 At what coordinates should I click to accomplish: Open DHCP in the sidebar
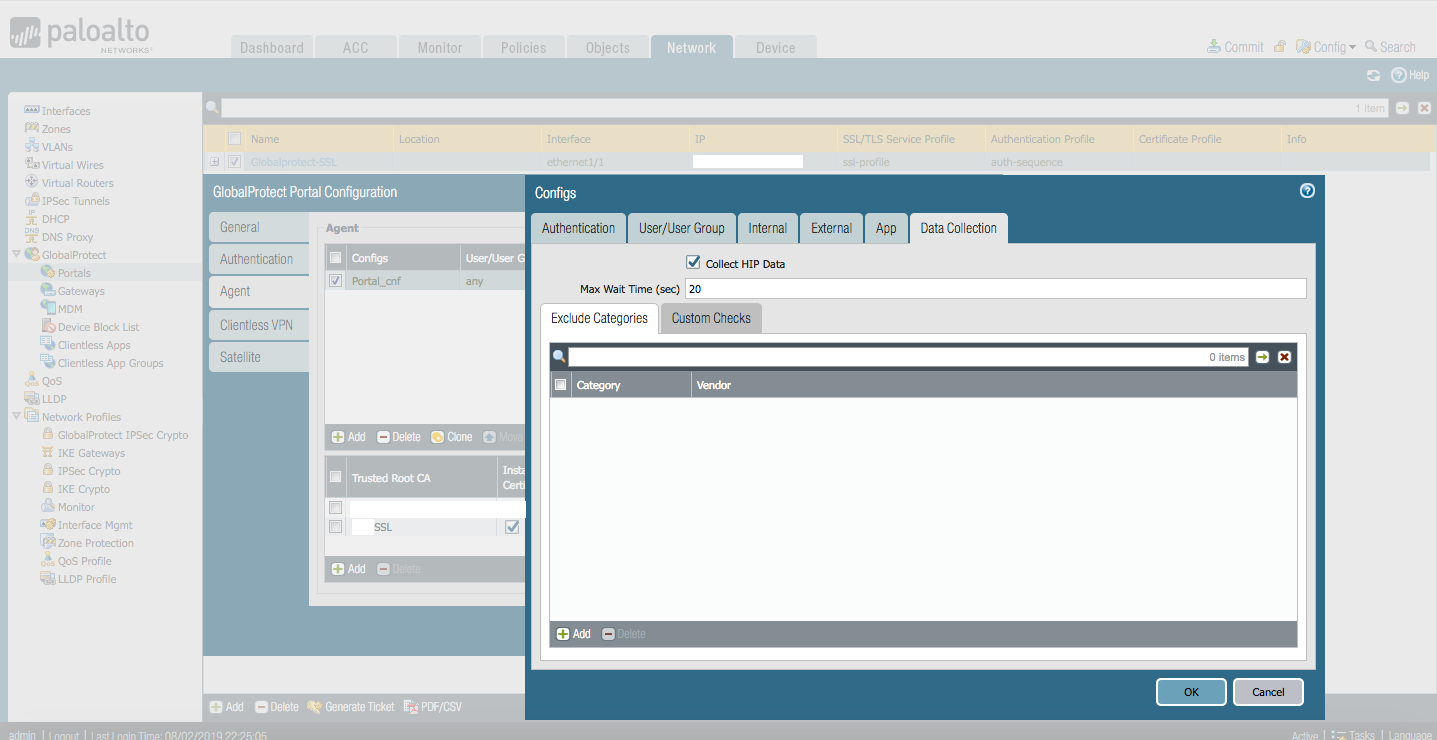(x=55, y=219)
